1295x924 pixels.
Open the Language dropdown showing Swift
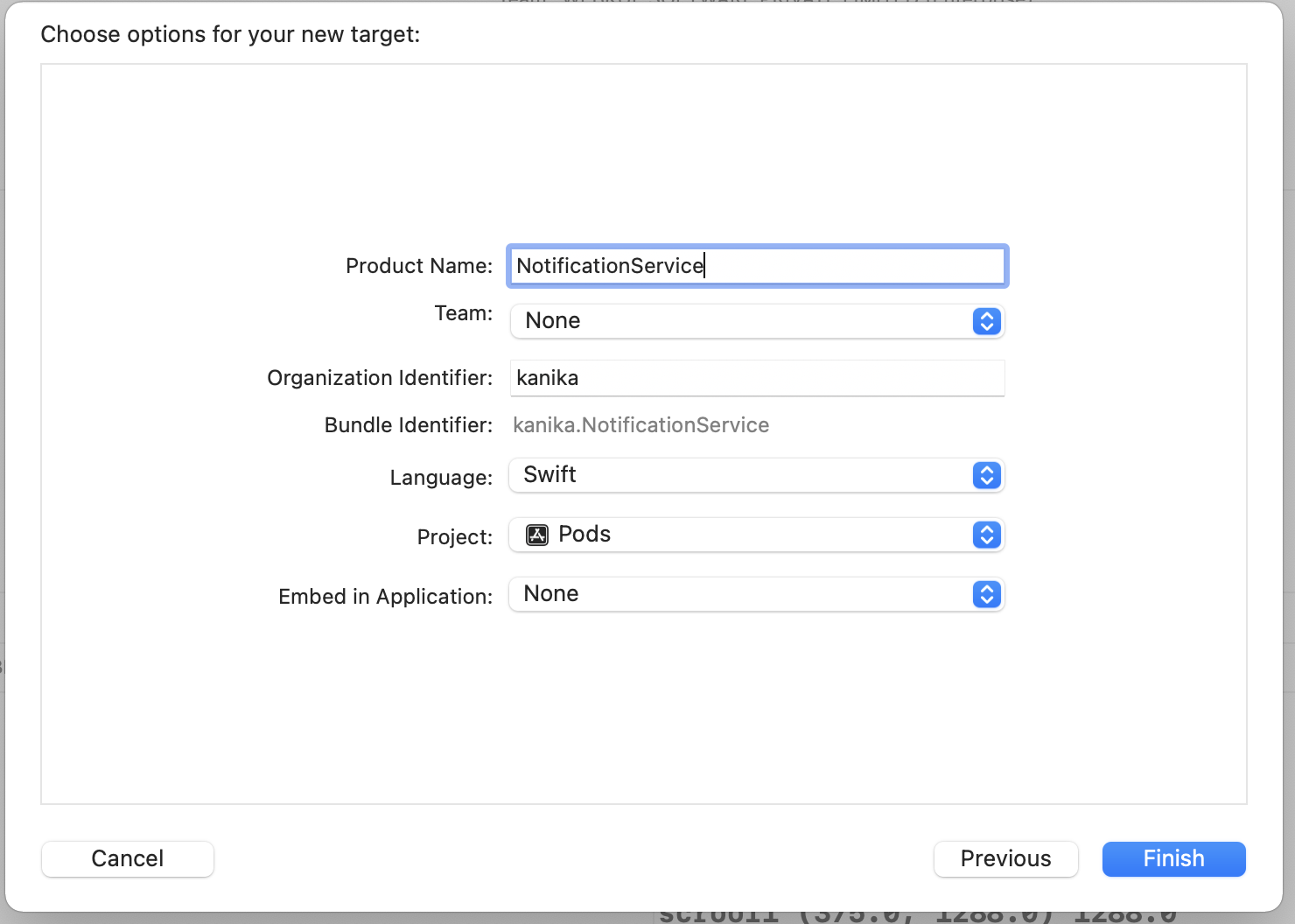pyautogui.click(x=744, y=475)
